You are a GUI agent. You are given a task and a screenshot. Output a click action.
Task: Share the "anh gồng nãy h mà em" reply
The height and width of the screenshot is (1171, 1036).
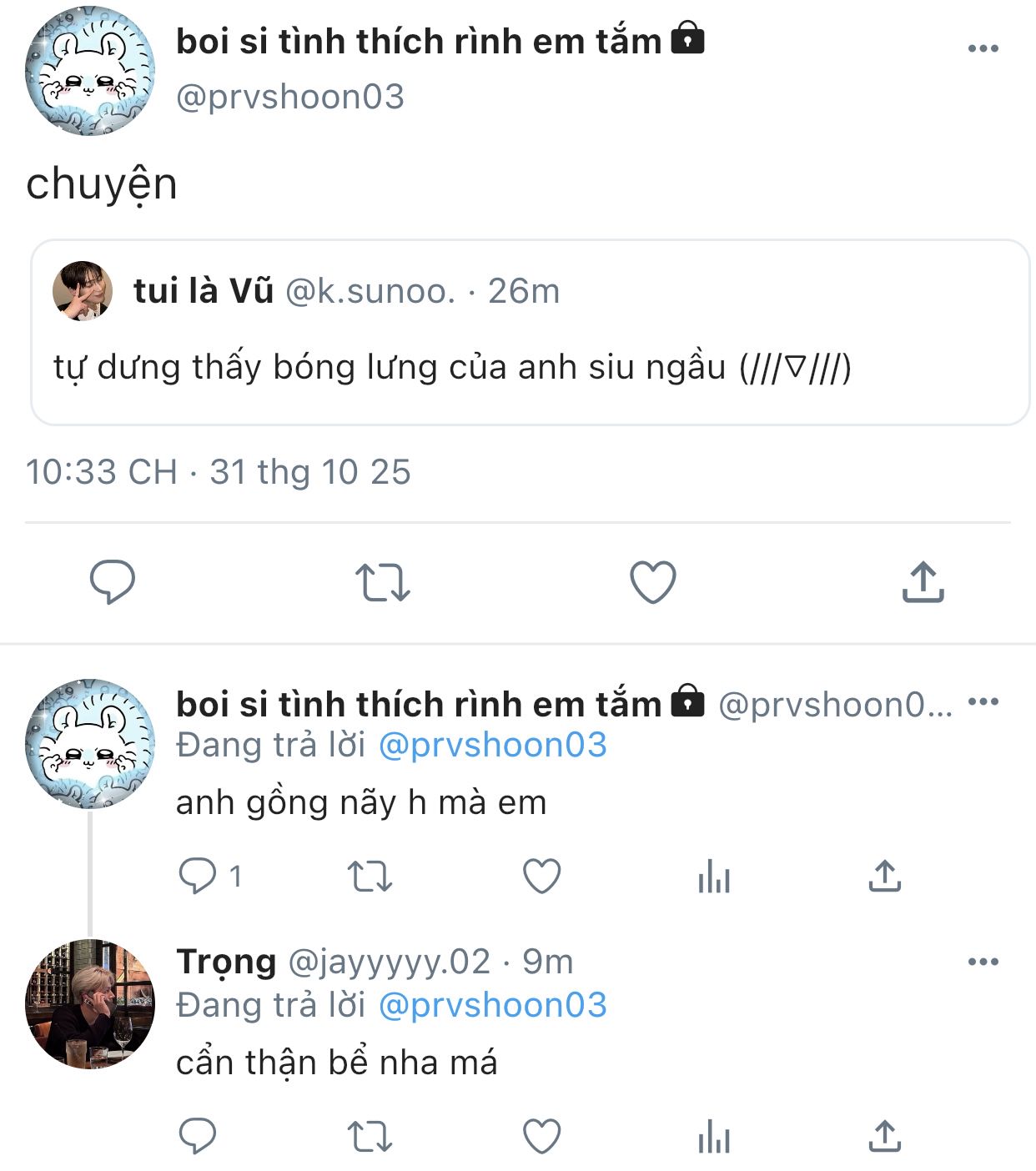(x=884, y=876)
